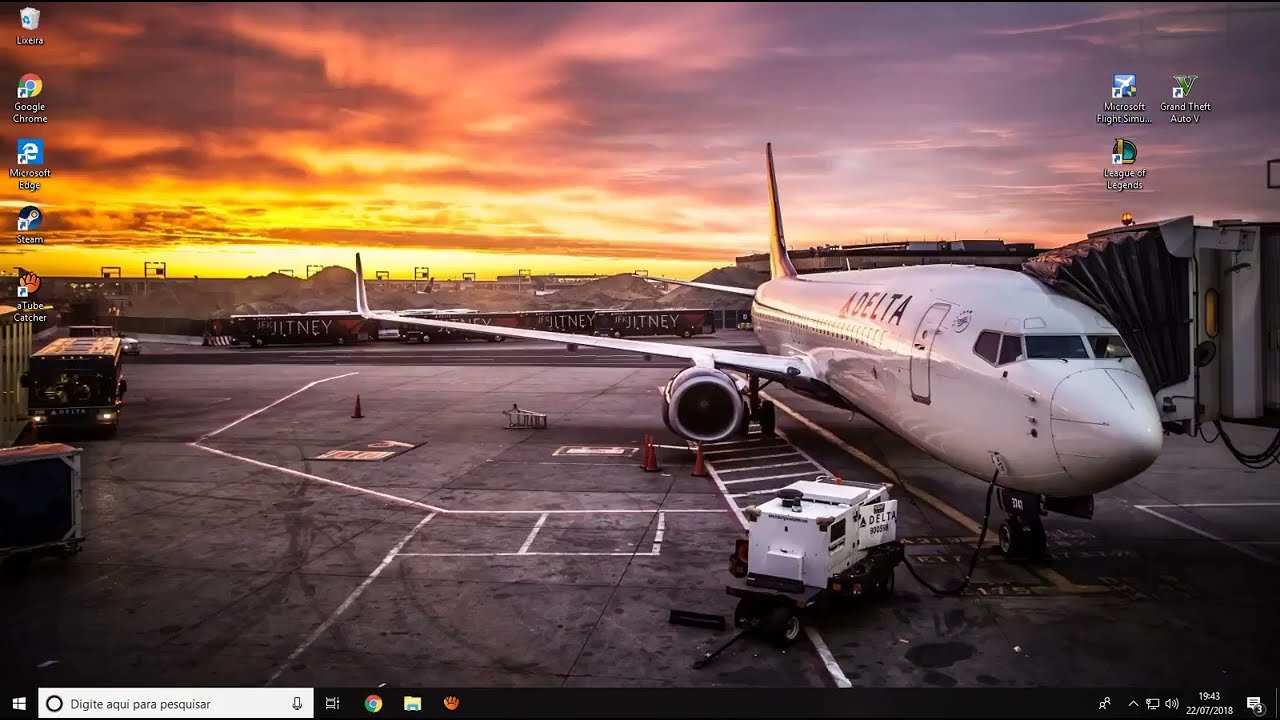This screenshot has height=720, width=1280.
Task: Open the network status tray icon
Action: [1153, 704]
